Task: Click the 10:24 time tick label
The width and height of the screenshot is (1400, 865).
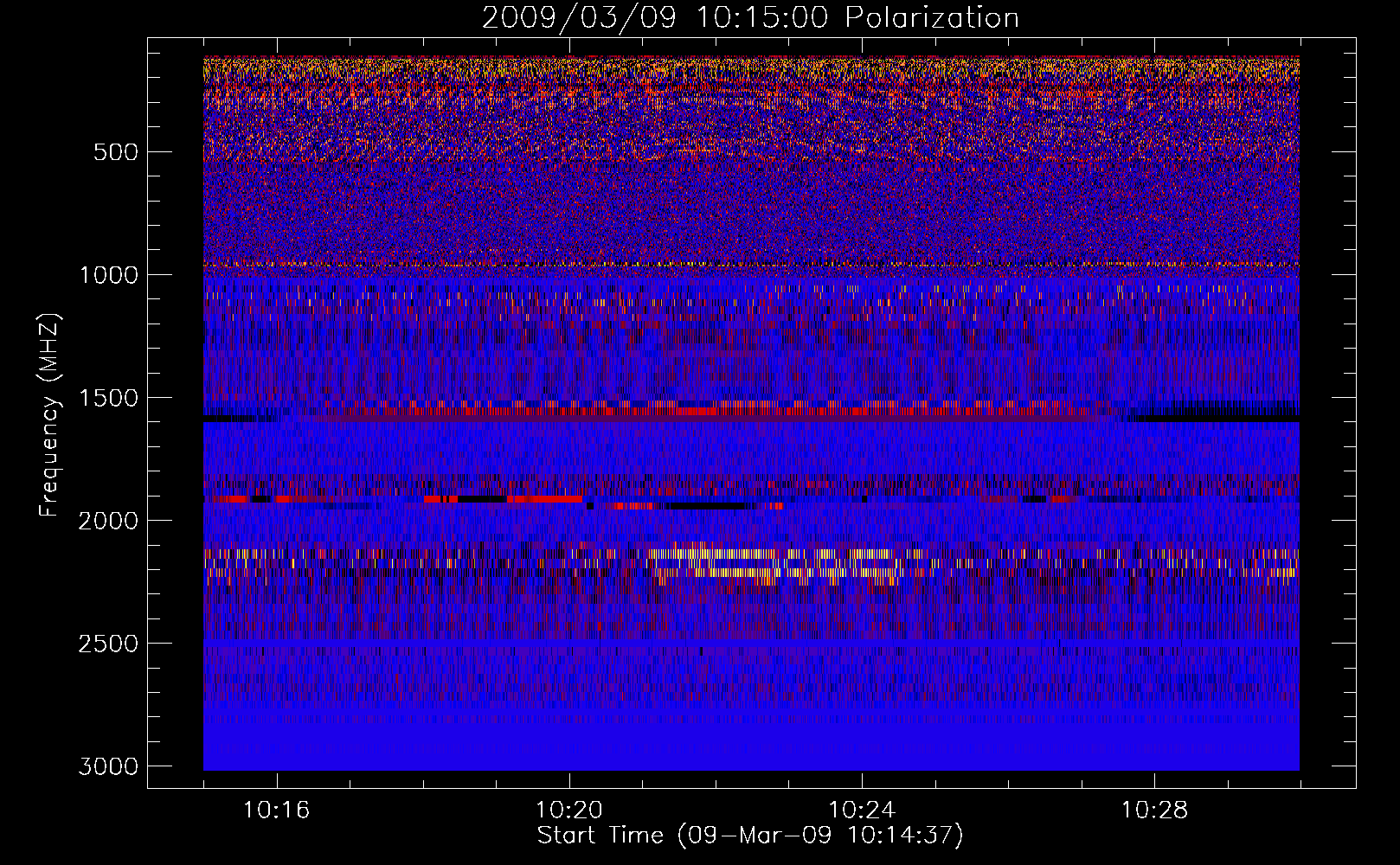Action: tap(862, 811)
